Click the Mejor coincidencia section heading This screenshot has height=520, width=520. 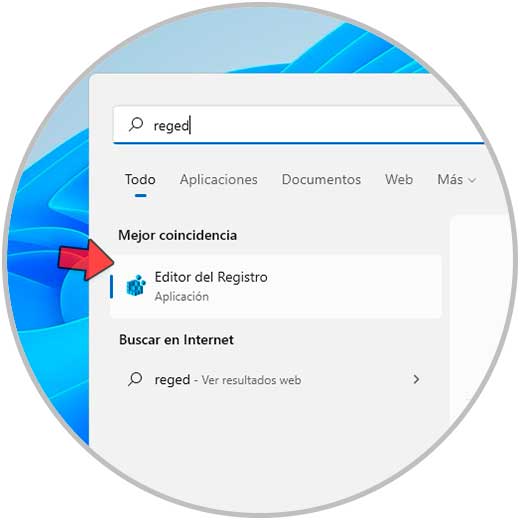tap(178, 235)
